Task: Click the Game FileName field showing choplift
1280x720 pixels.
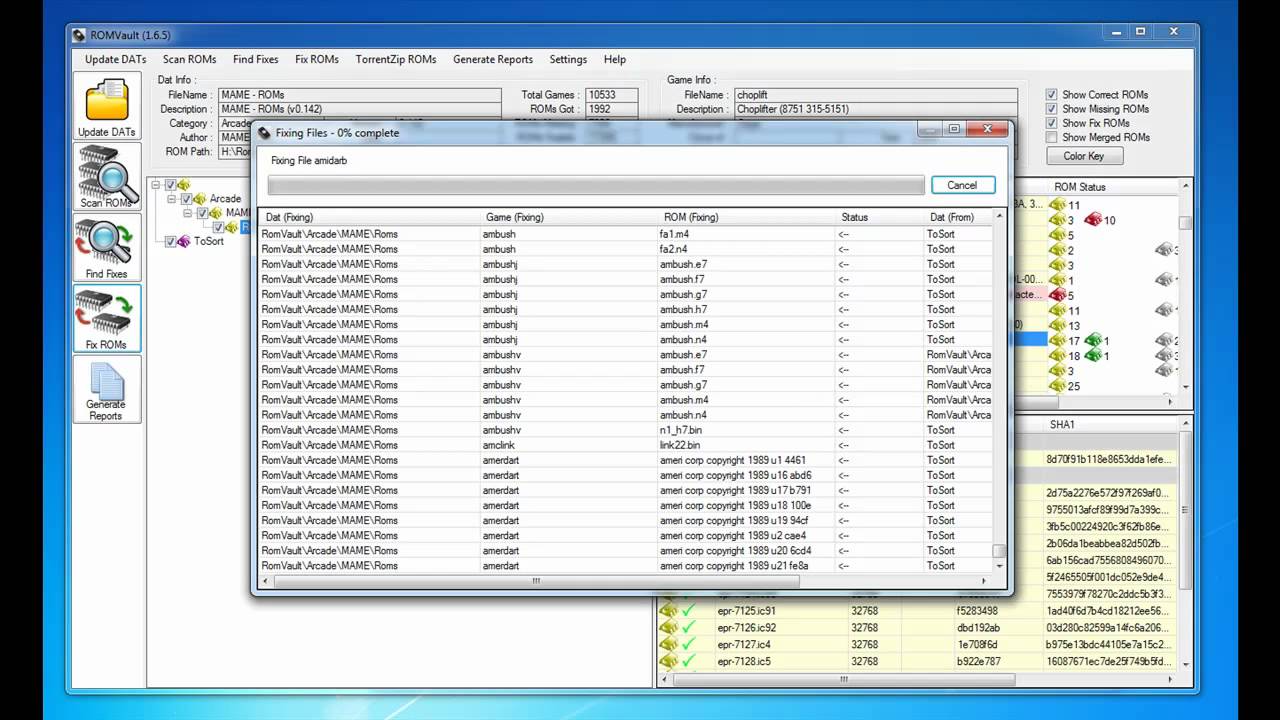Action: click(875, 95)
